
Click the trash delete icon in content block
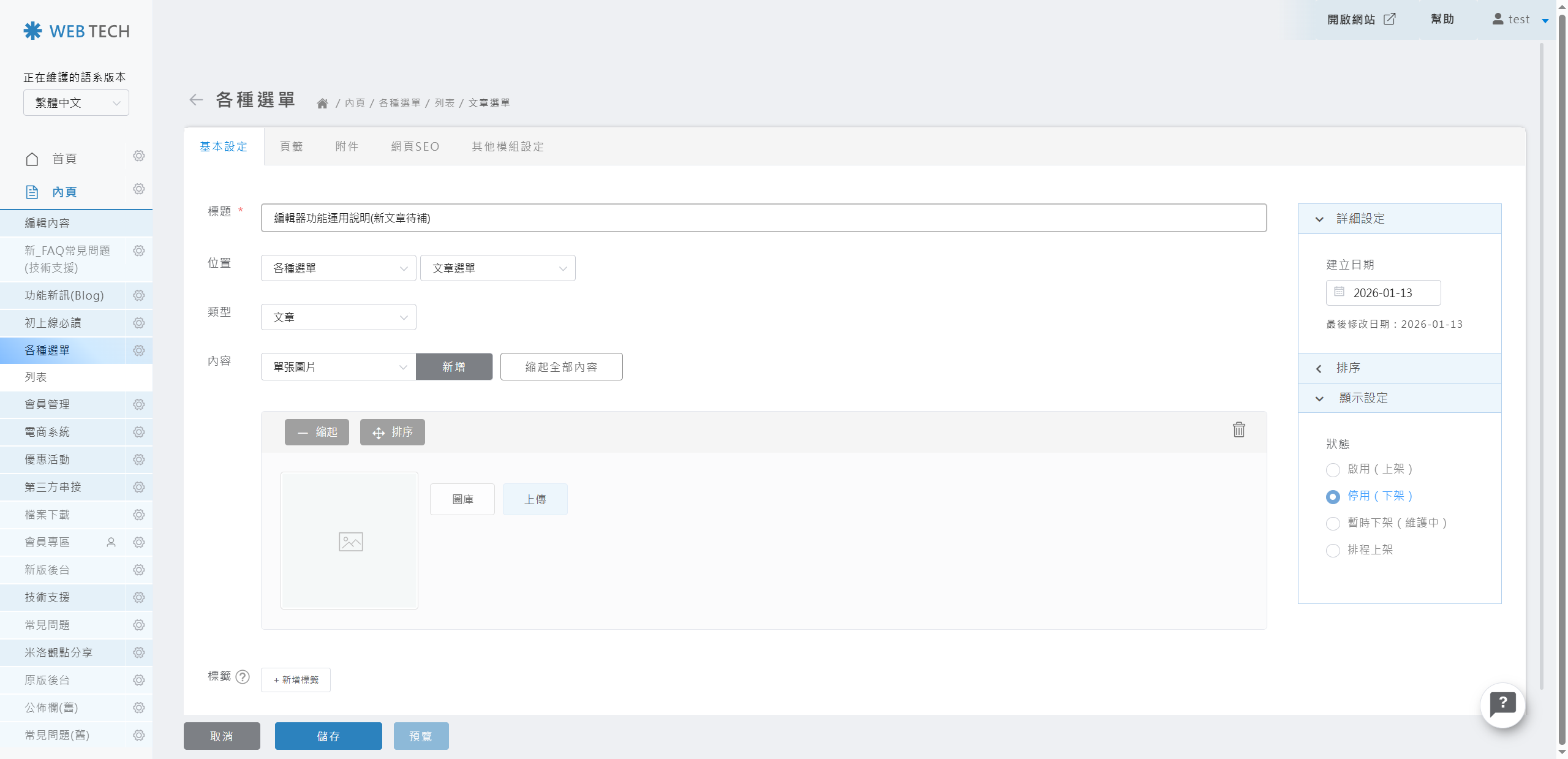[x=1238, y=430]
